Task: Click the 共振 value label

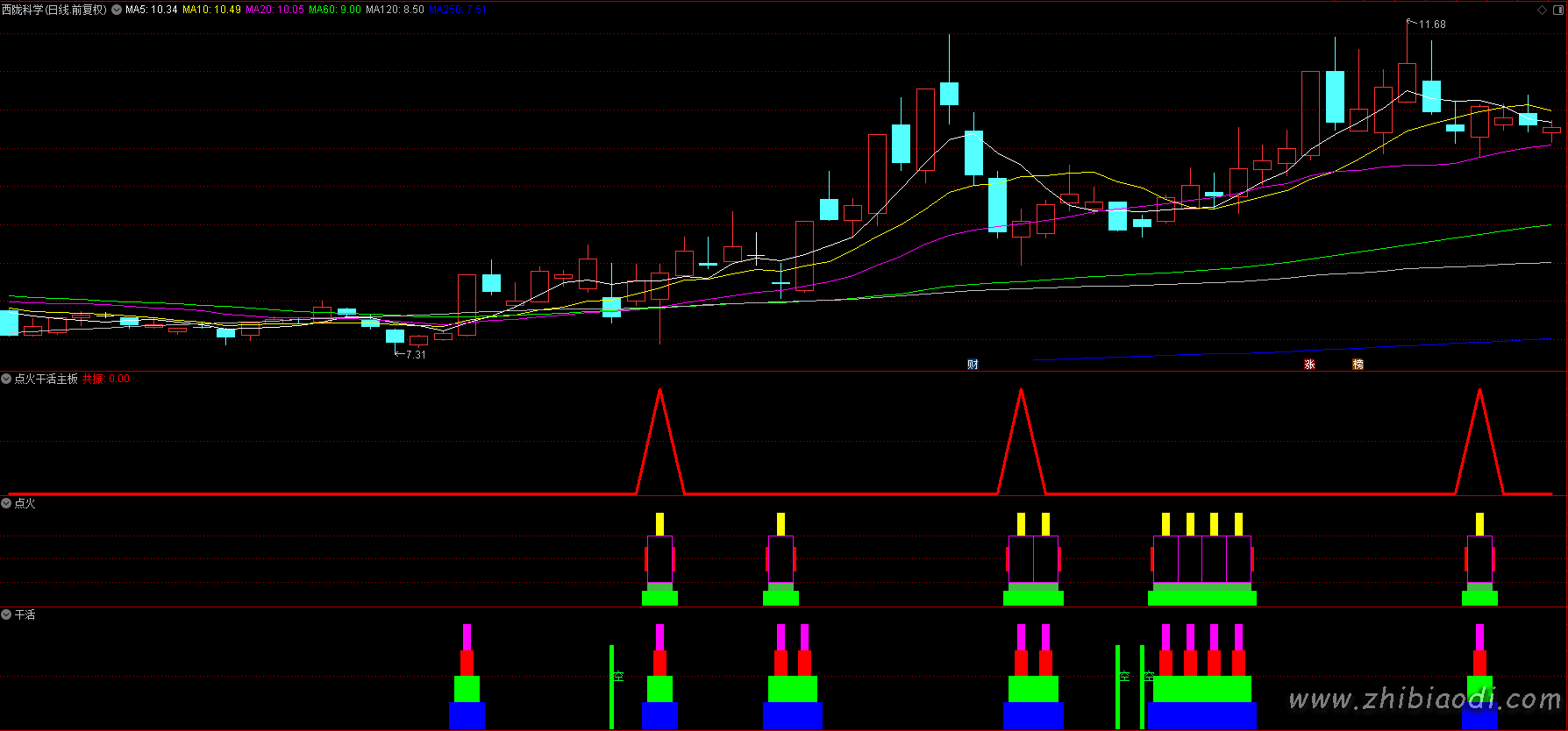Action: 106,379
